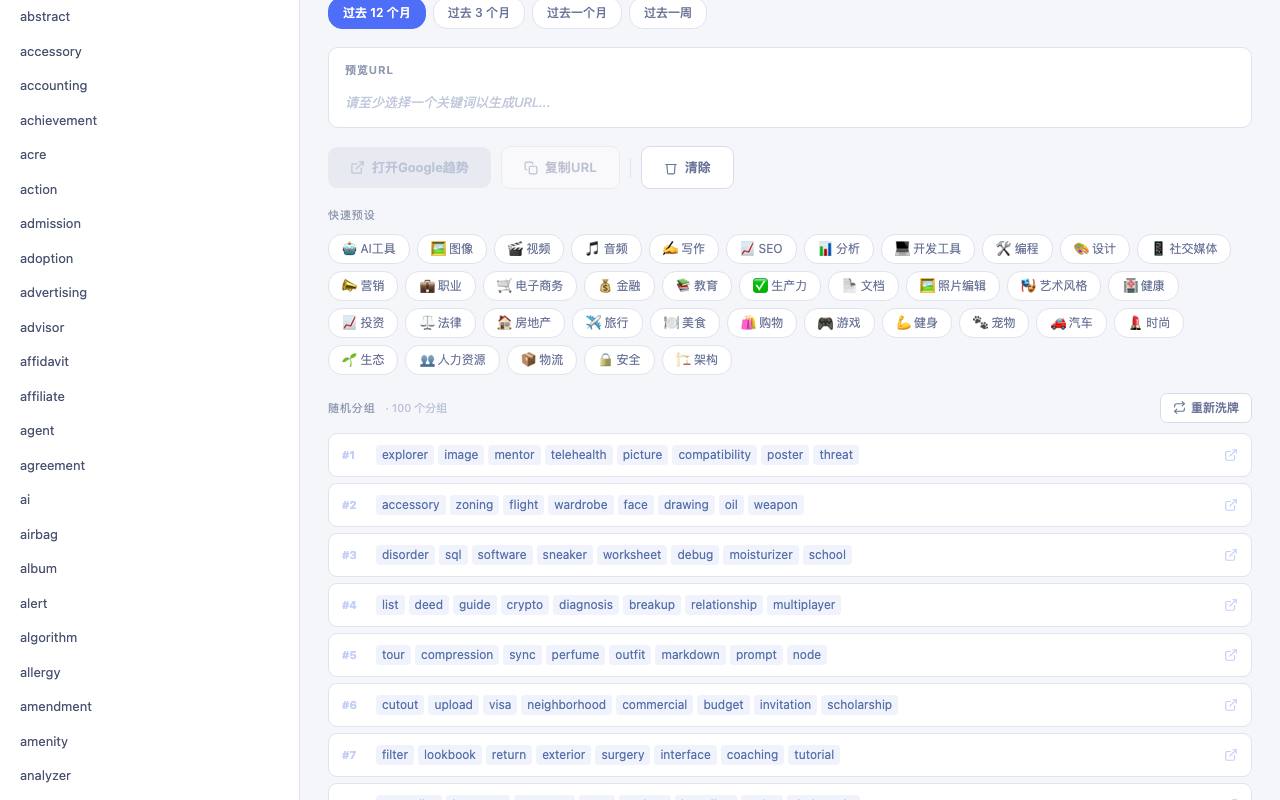This screenshot has height=800, width=1280.
Task: Click the 'crypto' tag in group #4
Action: 525,605
